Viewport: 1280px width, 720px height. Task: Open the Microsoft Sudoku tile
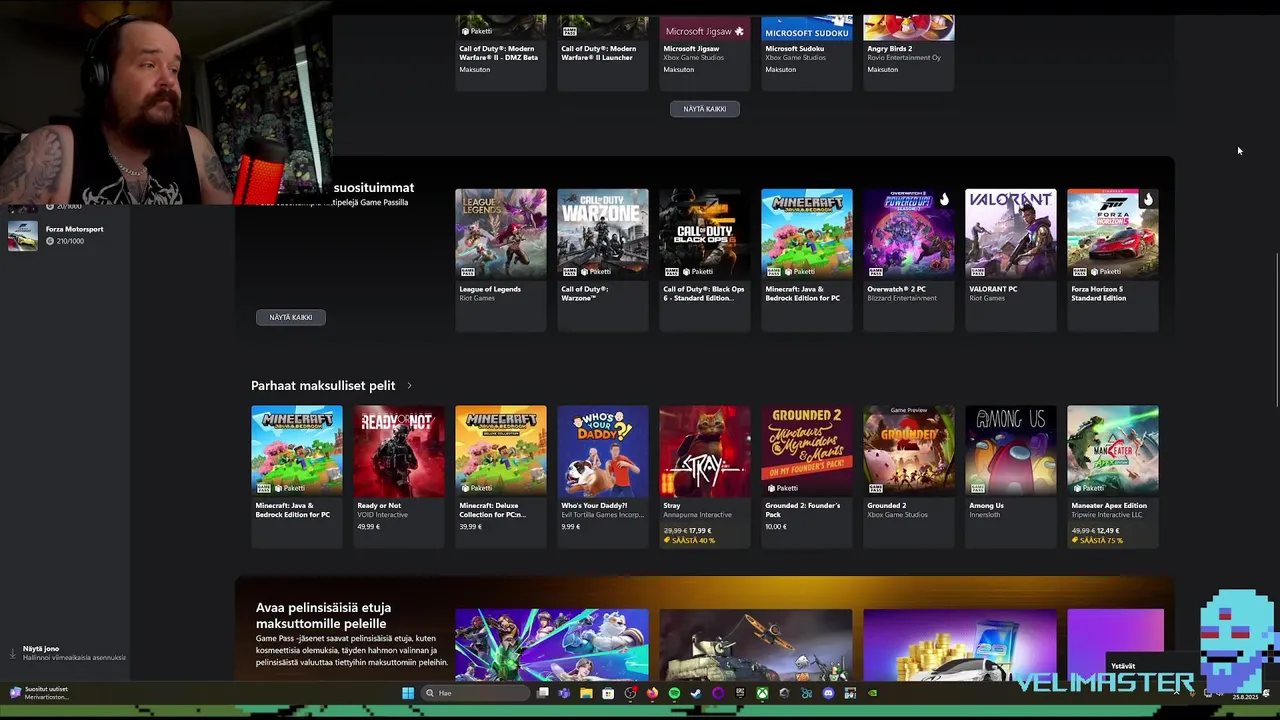tap(807, 52)
